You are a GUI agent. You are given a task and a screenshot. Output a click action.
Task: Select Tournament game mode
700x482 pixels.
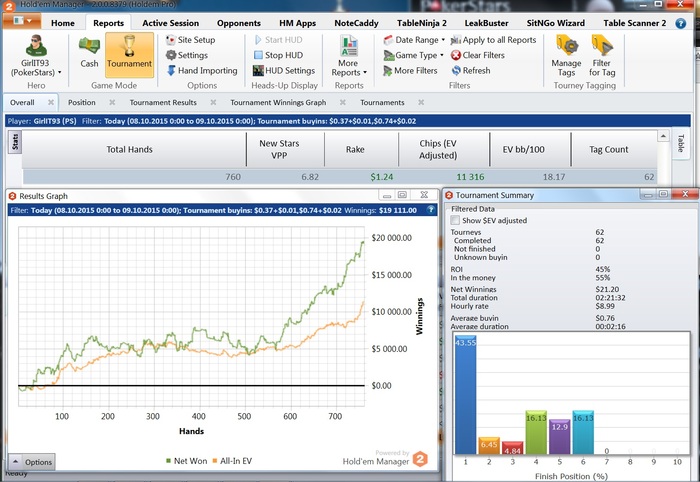[x=129, y=54]
